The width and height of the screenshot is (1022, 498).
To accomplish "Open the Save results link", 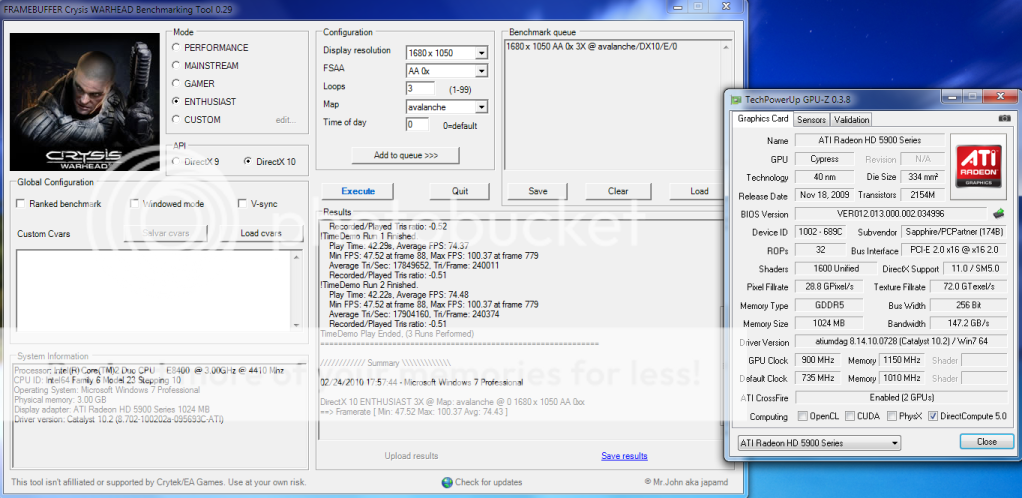I will click(x=624, y=456).
